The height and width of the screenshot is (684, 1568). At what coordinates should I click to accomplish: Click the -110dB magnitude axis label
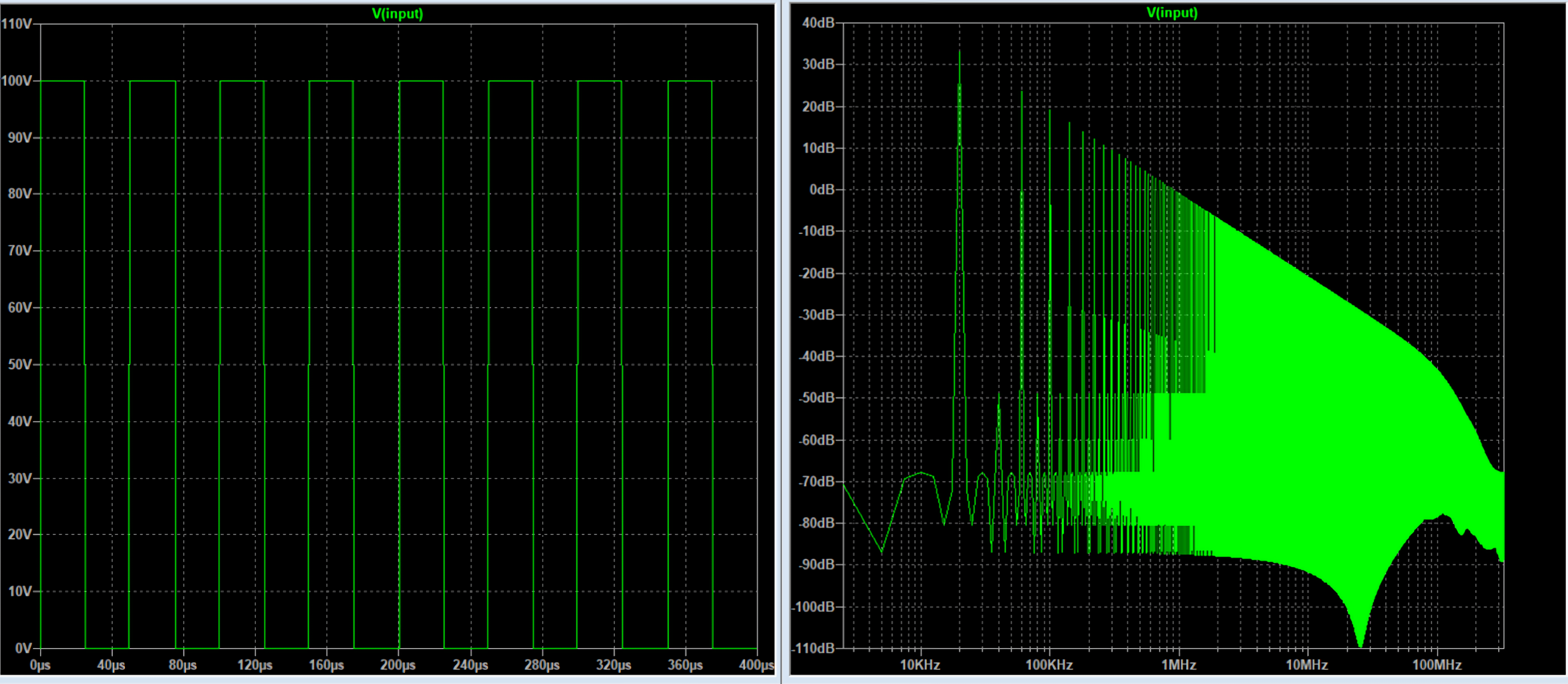coord(813,648)
